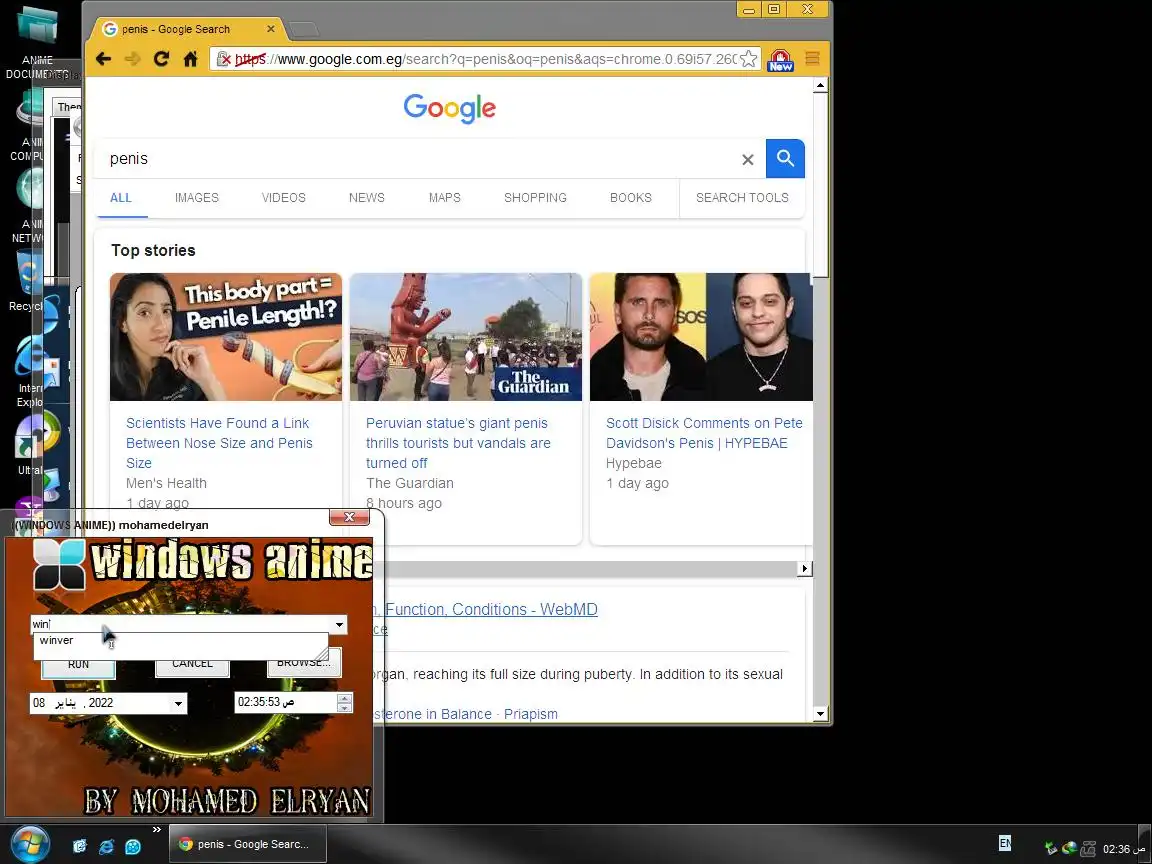Viewport: 1152px width, 864px height.
Task: Expand the run command combo box arrow
Action: click(x=339, y=624)
